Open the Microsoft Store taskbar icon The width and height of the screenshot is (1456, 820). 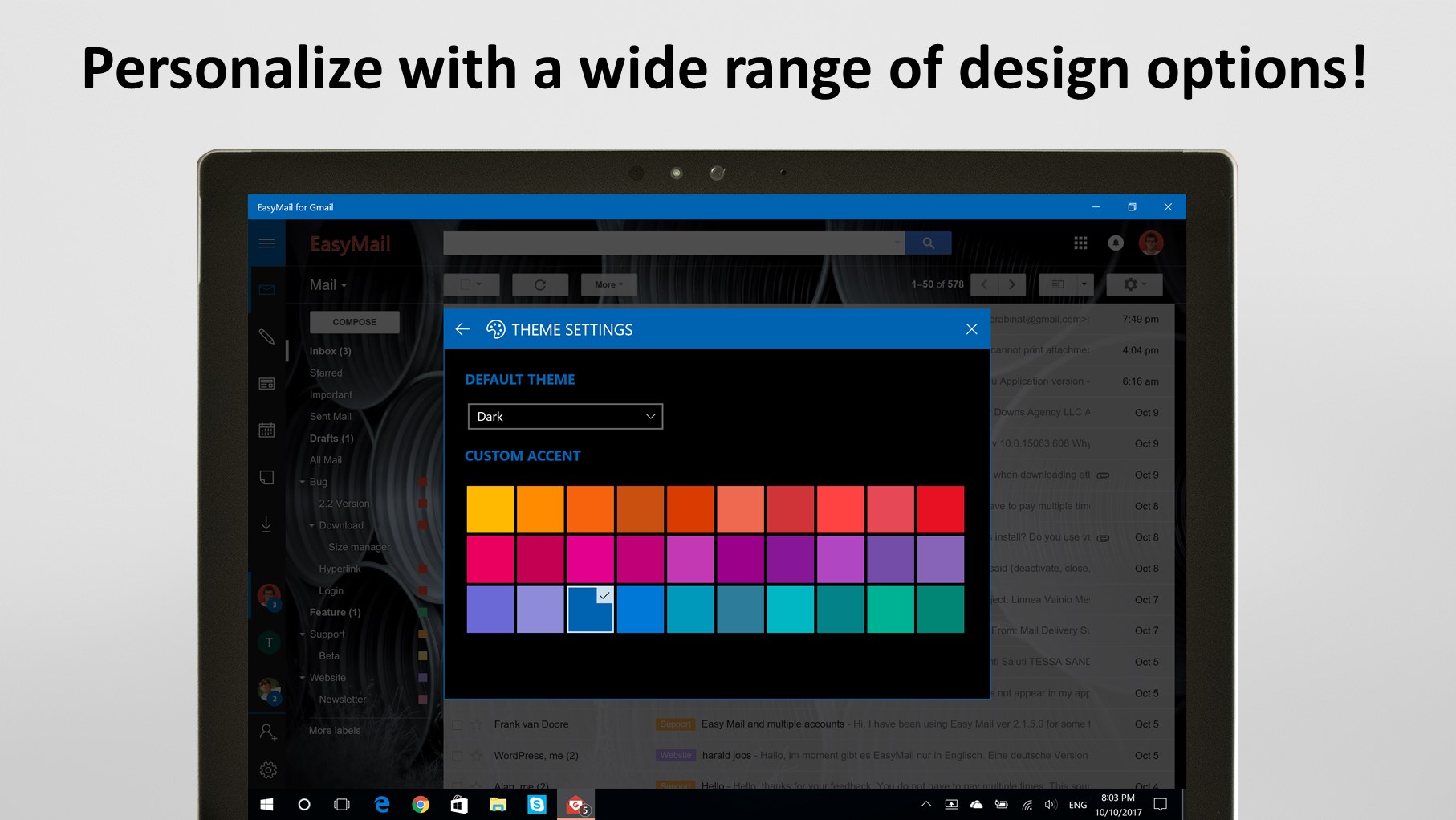tap(459, 804)
